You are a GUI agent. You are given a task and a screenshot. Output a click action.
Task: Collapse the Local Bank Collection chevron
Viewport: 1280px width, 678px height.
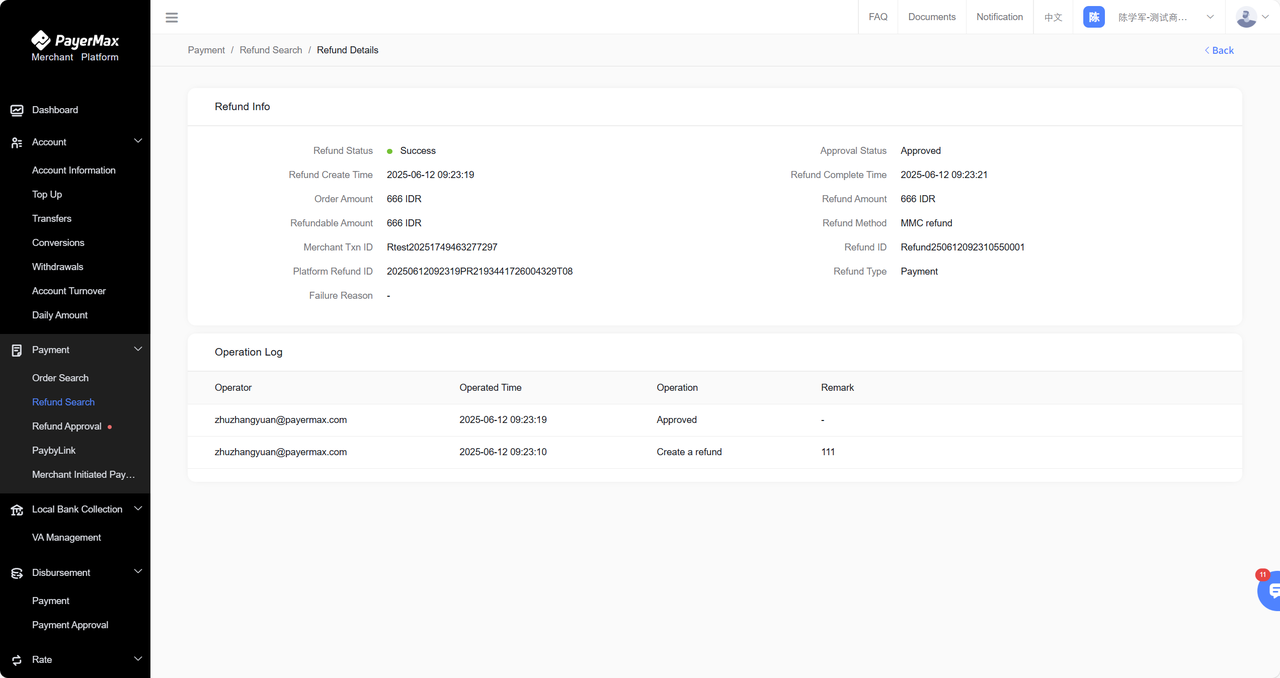[x=138, y=509]
